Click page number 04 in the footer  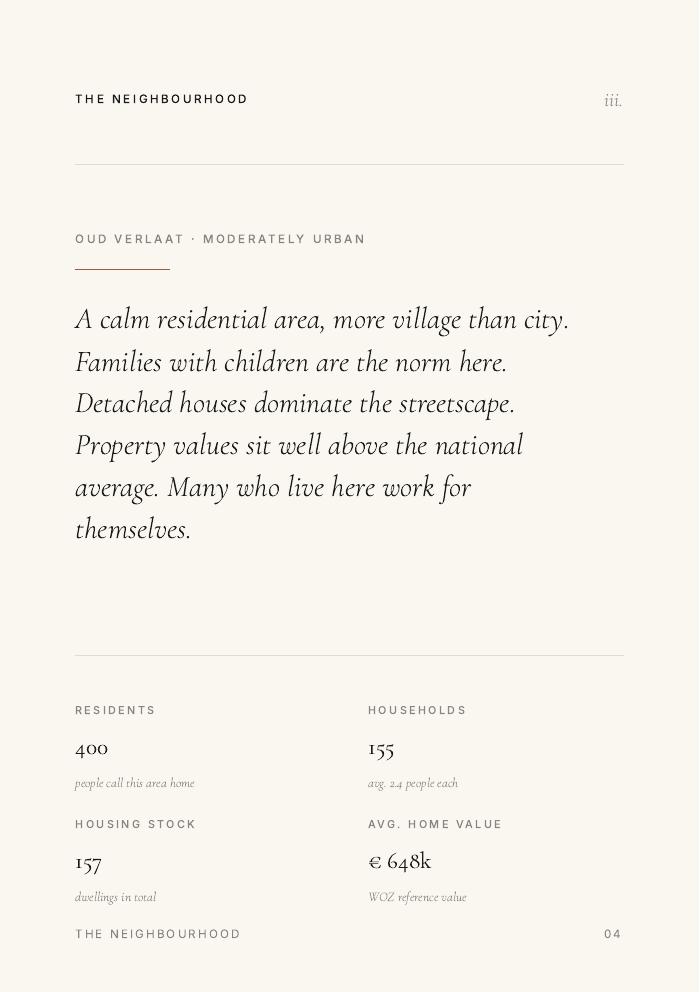pyautogui.click(x=613, y=934)
